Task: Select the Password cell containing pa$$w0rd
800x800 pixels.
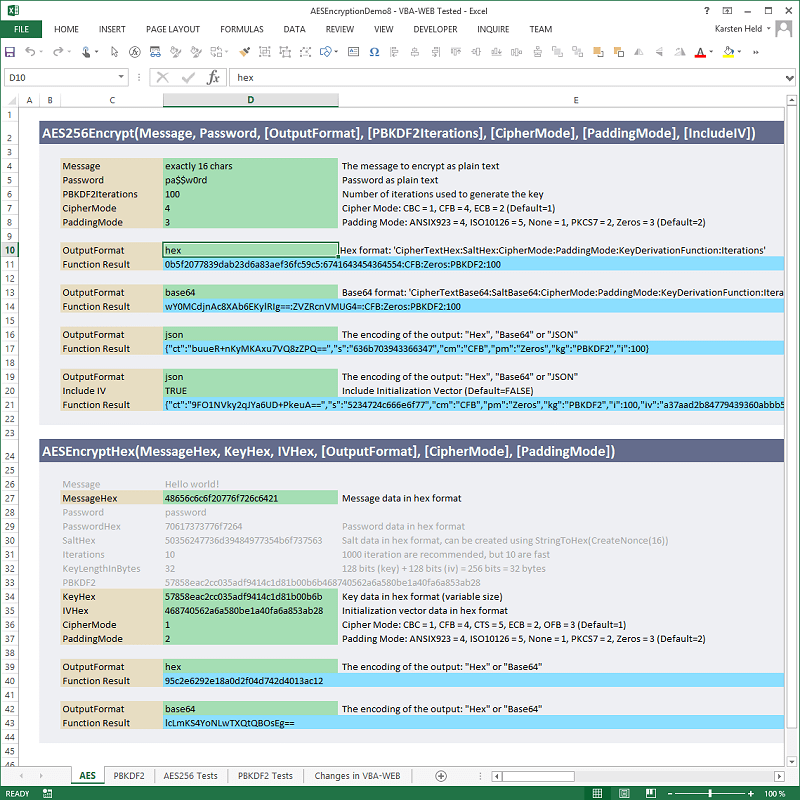Action: (x=250, y=180)
